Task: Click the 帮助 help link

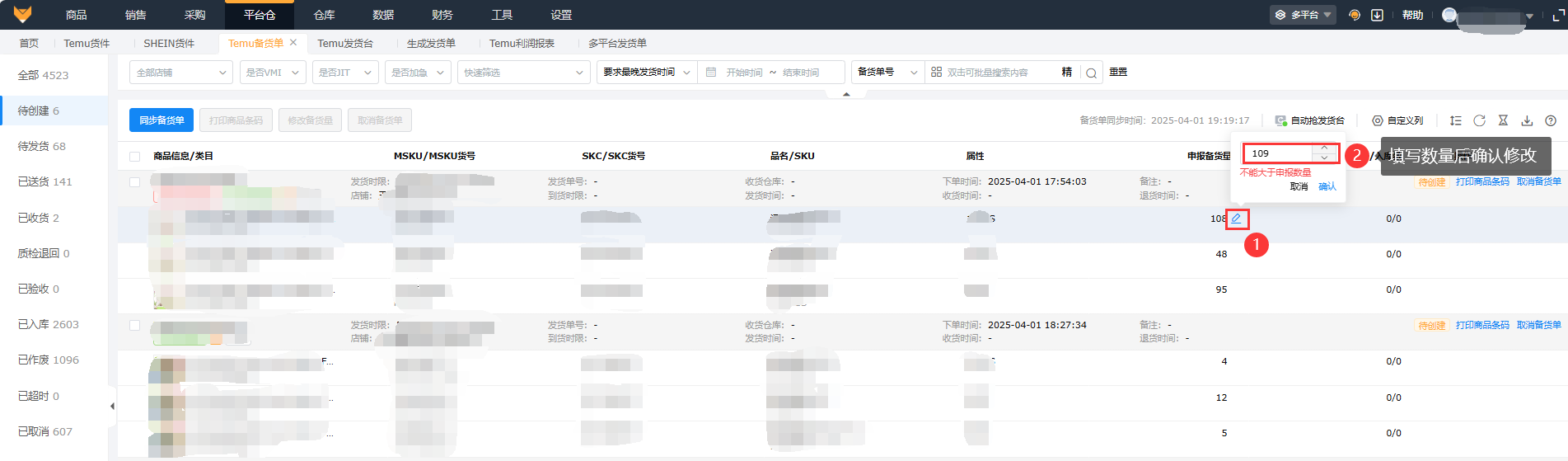Action: coord(1412,15)
